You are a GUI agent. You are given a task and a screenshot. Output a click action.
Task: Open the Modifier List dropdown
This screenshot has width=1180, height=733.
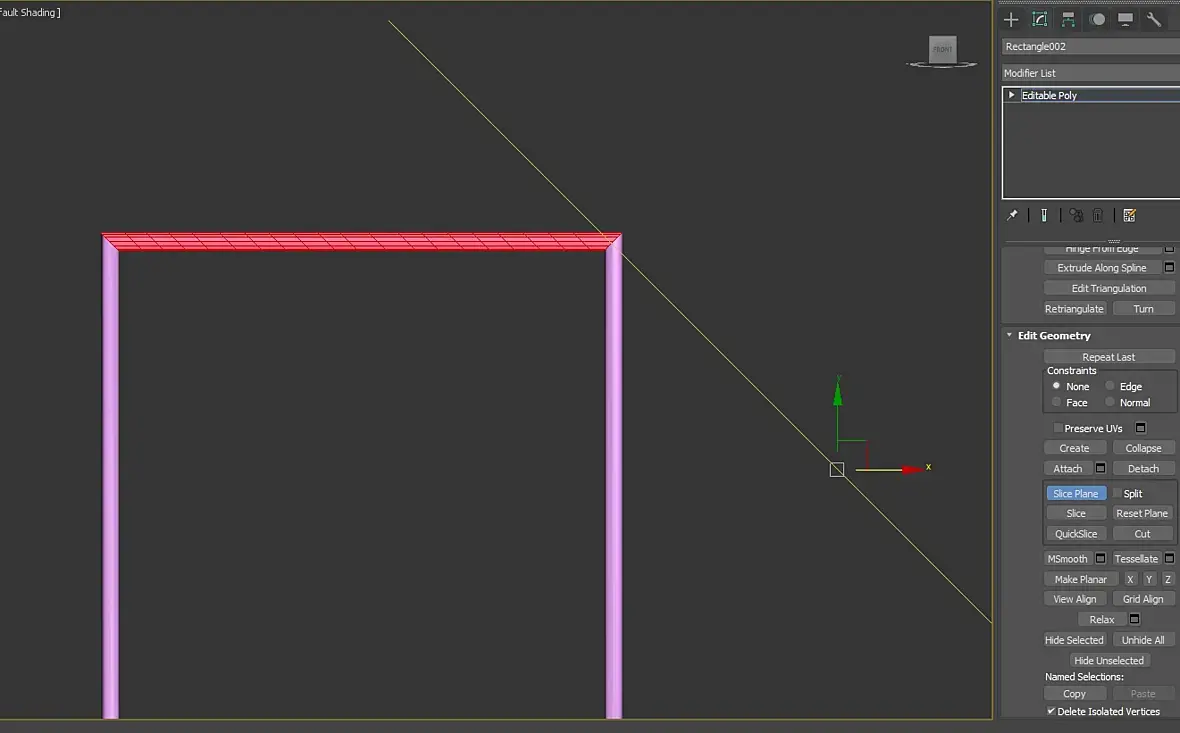click(1090, 73)
